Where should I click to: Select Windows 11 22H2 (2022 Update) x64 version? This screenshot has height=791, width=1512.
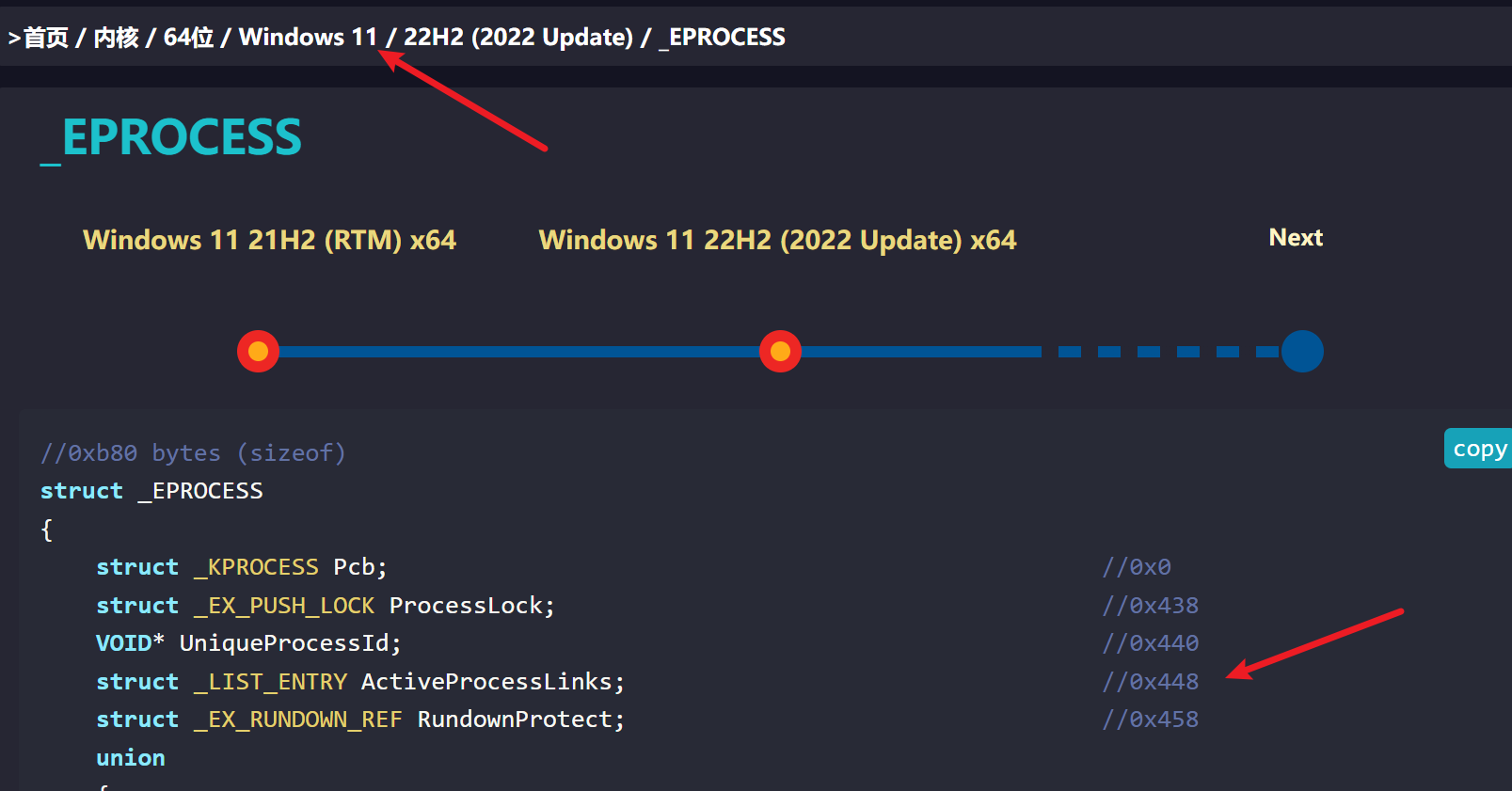pos(777,240)
